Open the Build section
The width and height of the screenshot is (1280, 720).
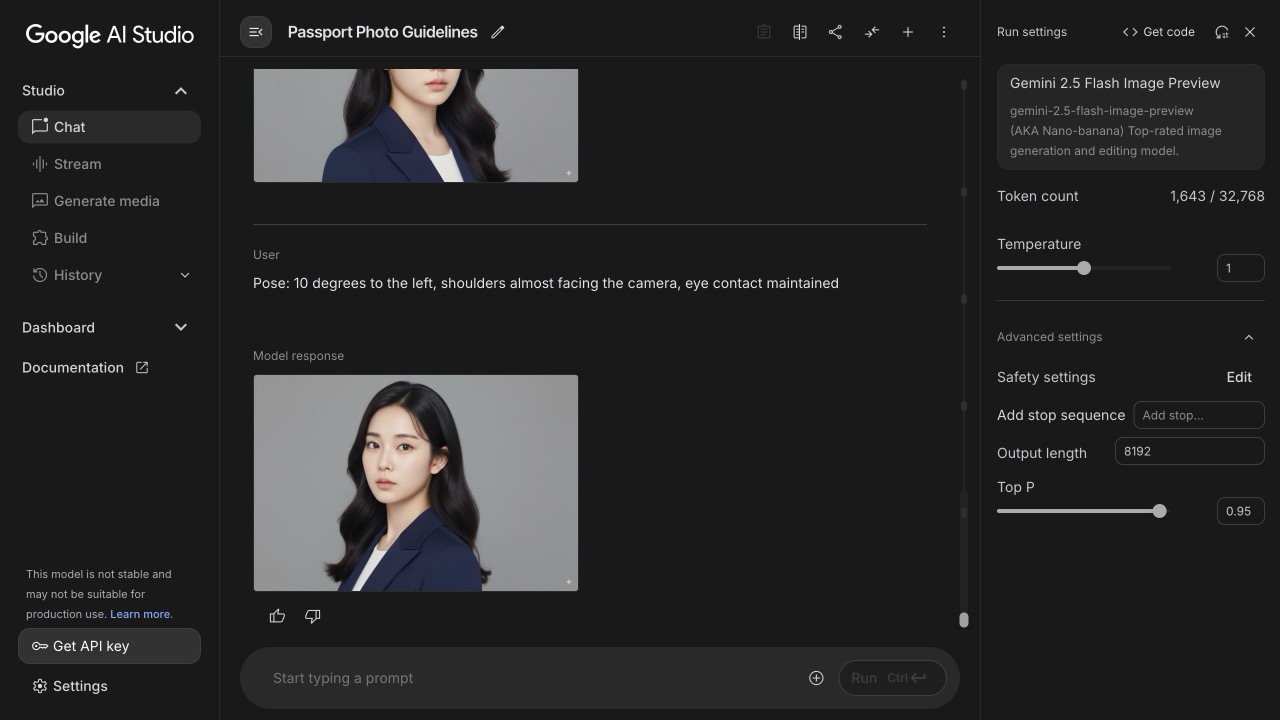click(109, 238)
